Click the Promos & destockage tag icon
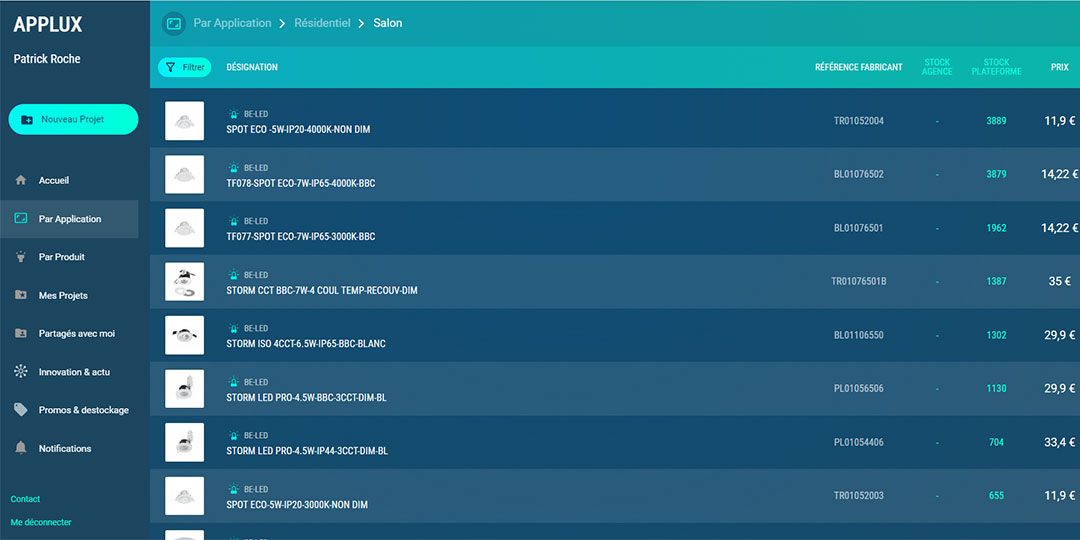The image size is (1080, 540). tap(21, 410)
